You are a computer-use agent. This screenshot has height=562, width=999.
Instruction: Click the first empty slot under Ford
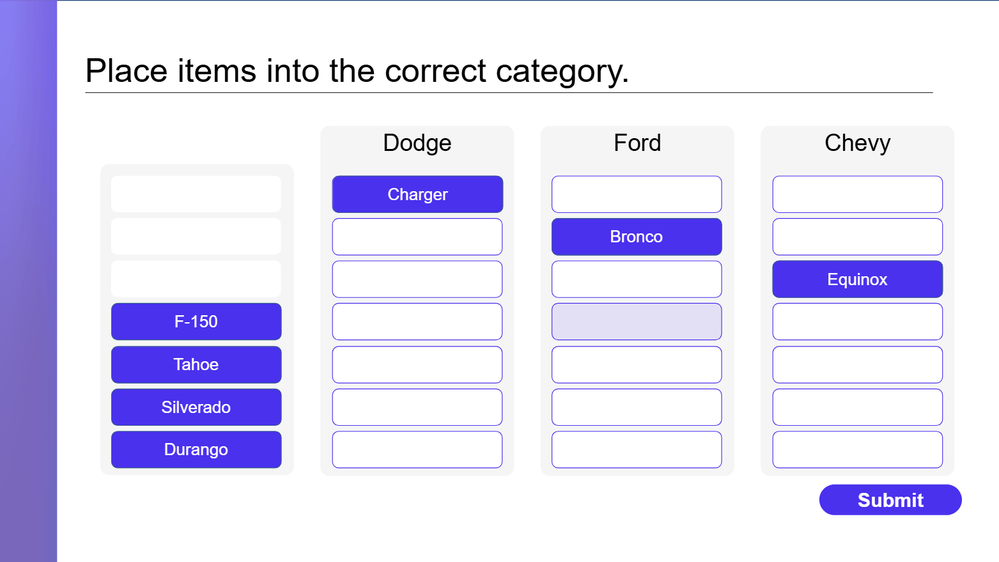point(636,195)
